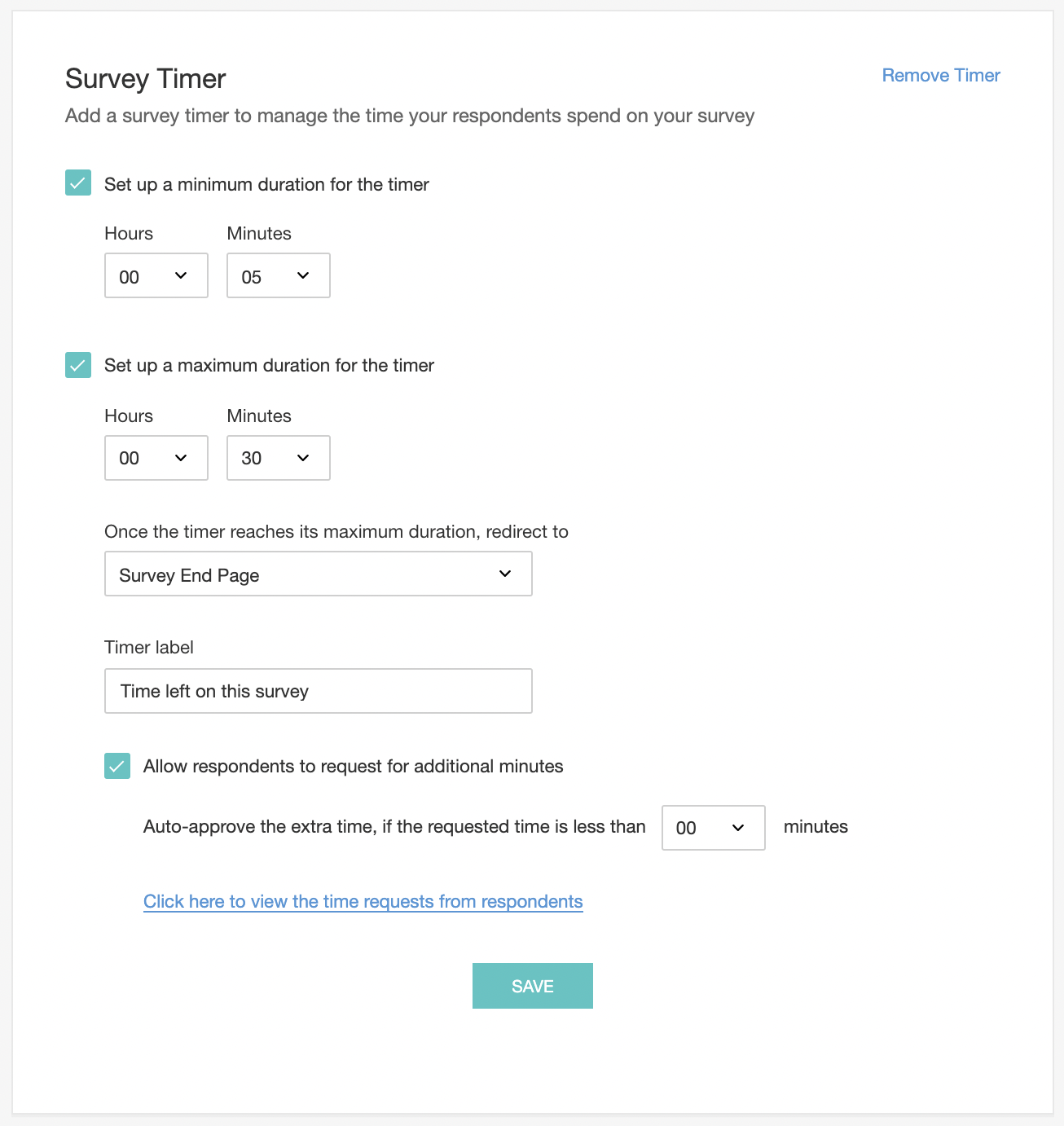Expand the Survey End Page redirect dropdown
The height and width of the screenshot is (1126, 1064).
319,574
